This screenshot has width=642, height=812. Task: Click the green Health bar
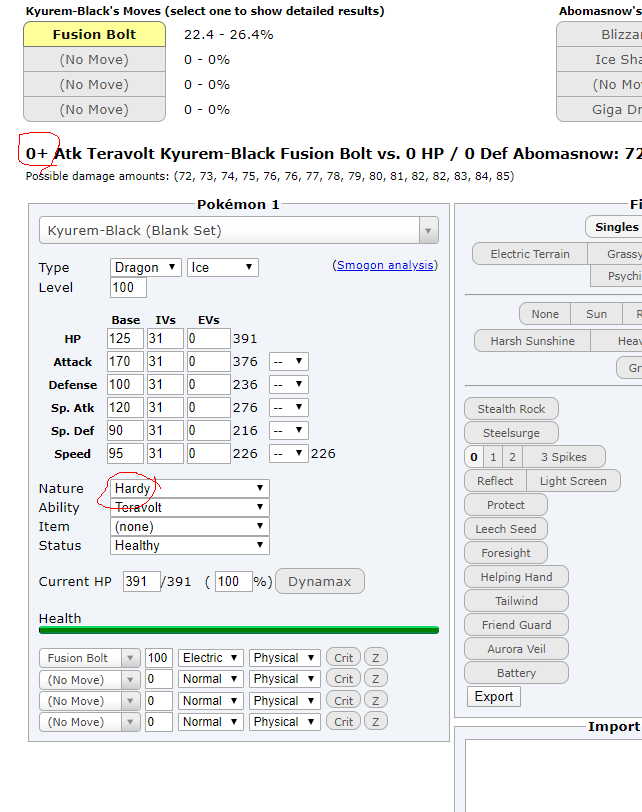[238, 630]
